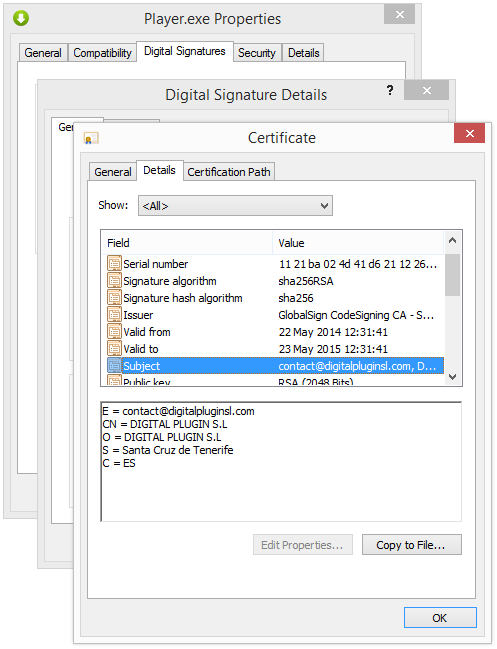Open Security tab in Player.exe Properties
This screenshot has height=649, width=497.
(x=257, y=53)
